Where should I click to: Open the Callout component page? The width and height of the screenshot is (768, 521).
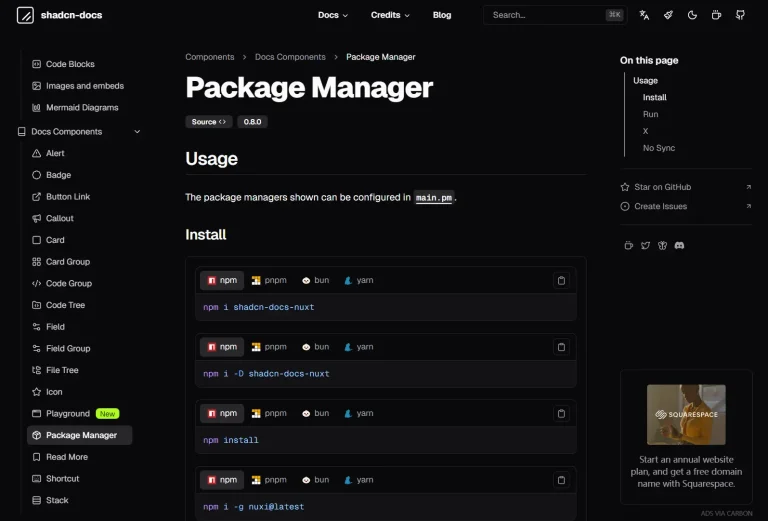tap(52, 218)
